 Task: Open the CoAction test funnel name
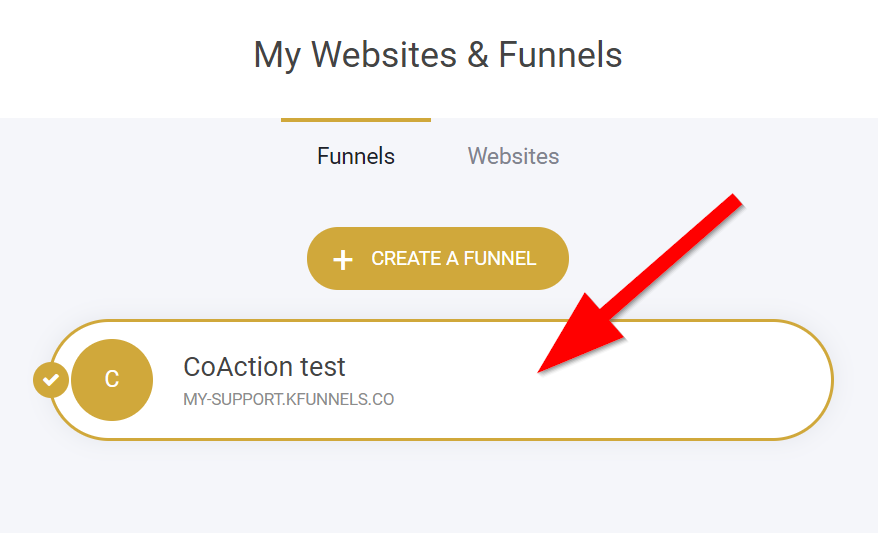[x=264, y=367]
